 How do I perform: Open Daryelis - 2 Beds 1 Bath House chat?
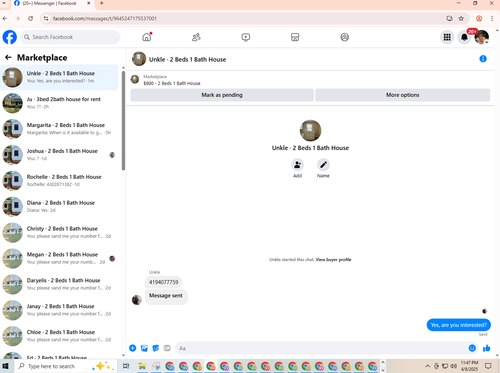pos(59,284)
